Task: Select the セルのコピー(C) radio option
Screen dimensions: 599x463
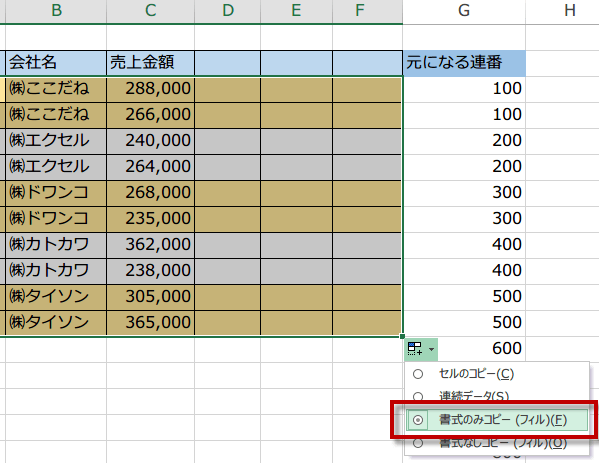Action: pos(496,374)
